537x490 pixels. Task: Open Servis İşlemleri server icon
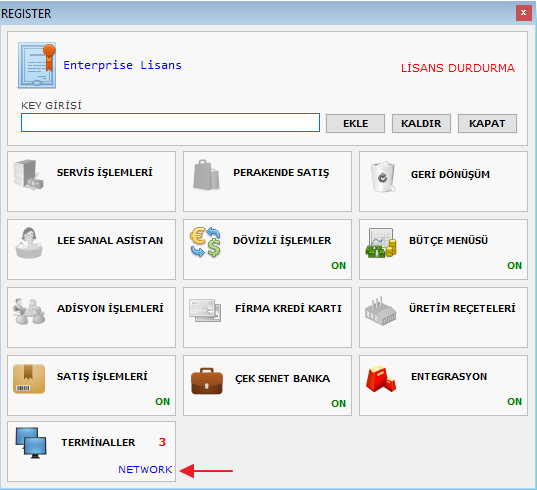[29, 175]
